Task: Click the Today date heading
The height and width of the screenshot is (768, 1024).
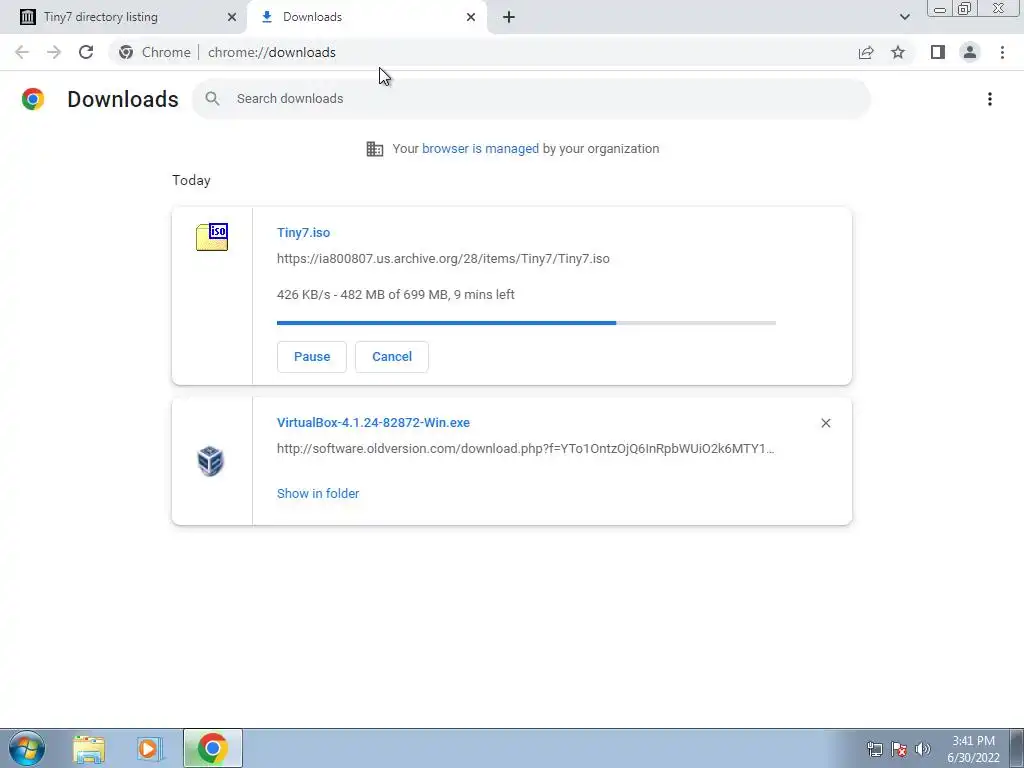Action: click(x=191, y=180)
